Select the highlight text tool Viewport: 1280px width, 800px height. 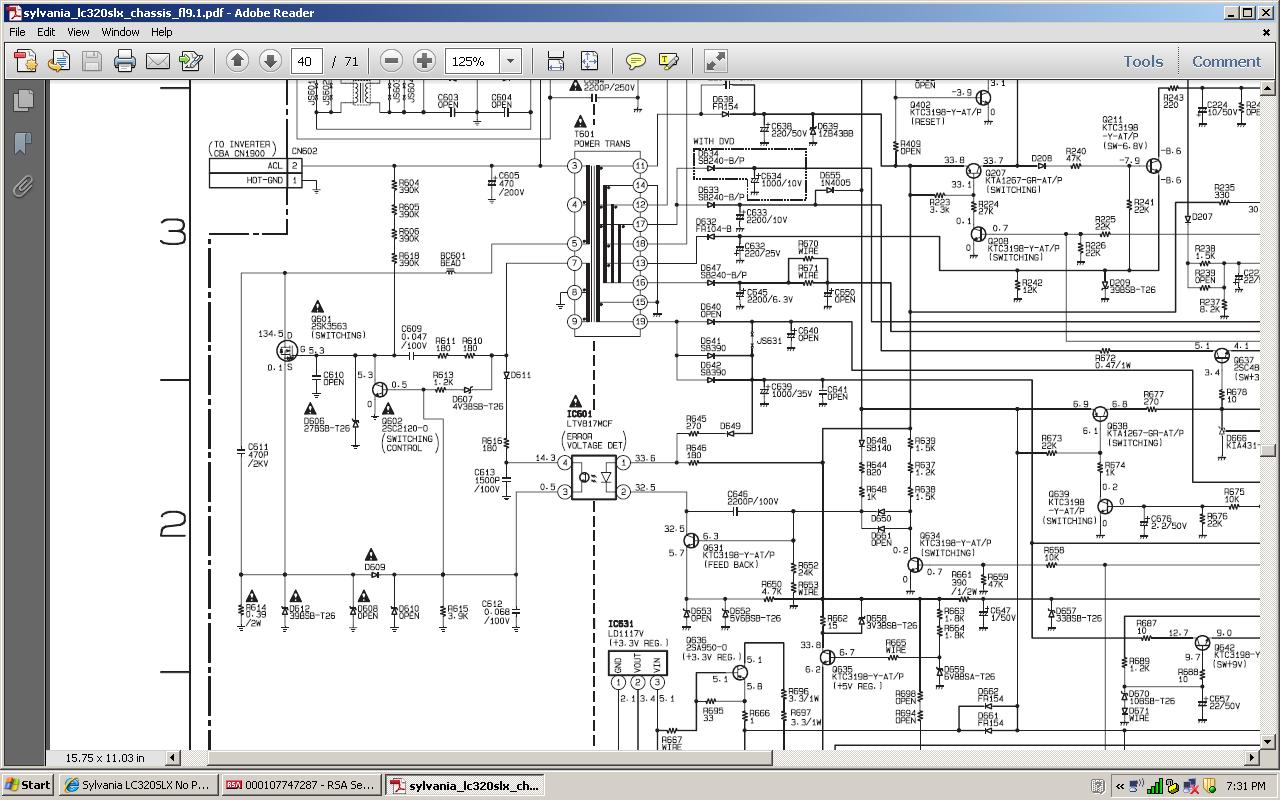pos(669,61)
